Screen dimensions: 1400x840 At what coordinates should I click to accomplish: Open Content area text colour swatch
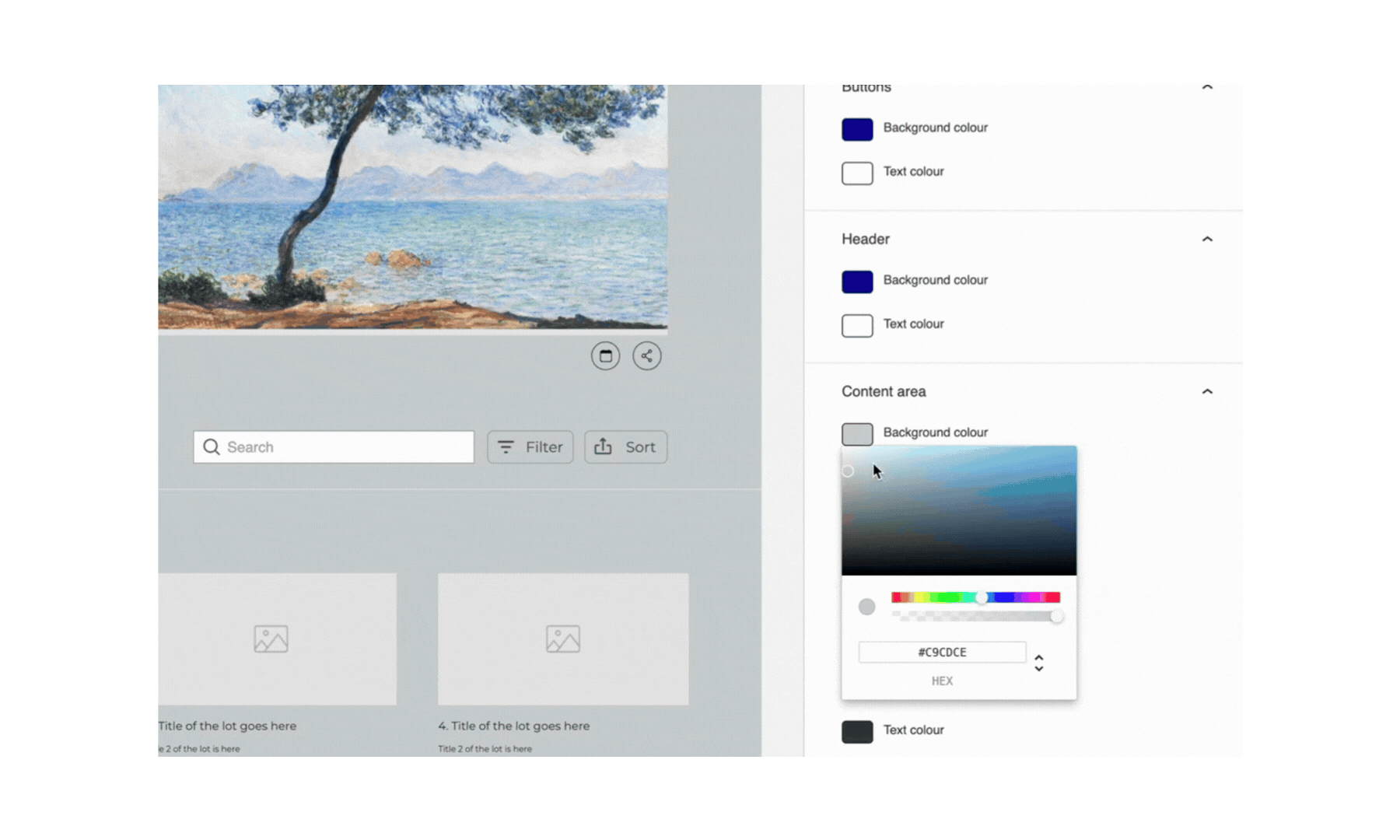[857, 732]
